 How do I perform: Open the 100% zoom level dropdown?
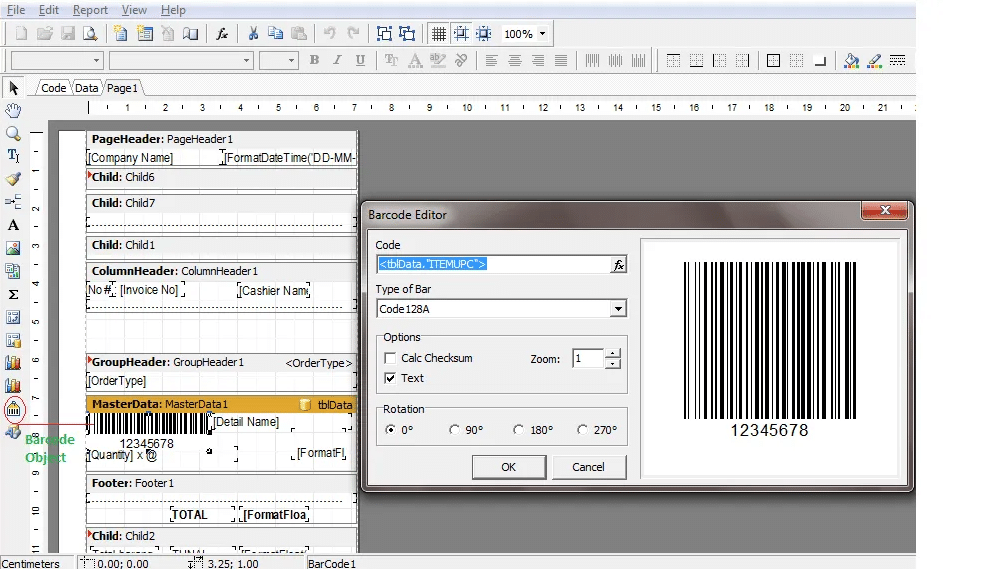542,34
